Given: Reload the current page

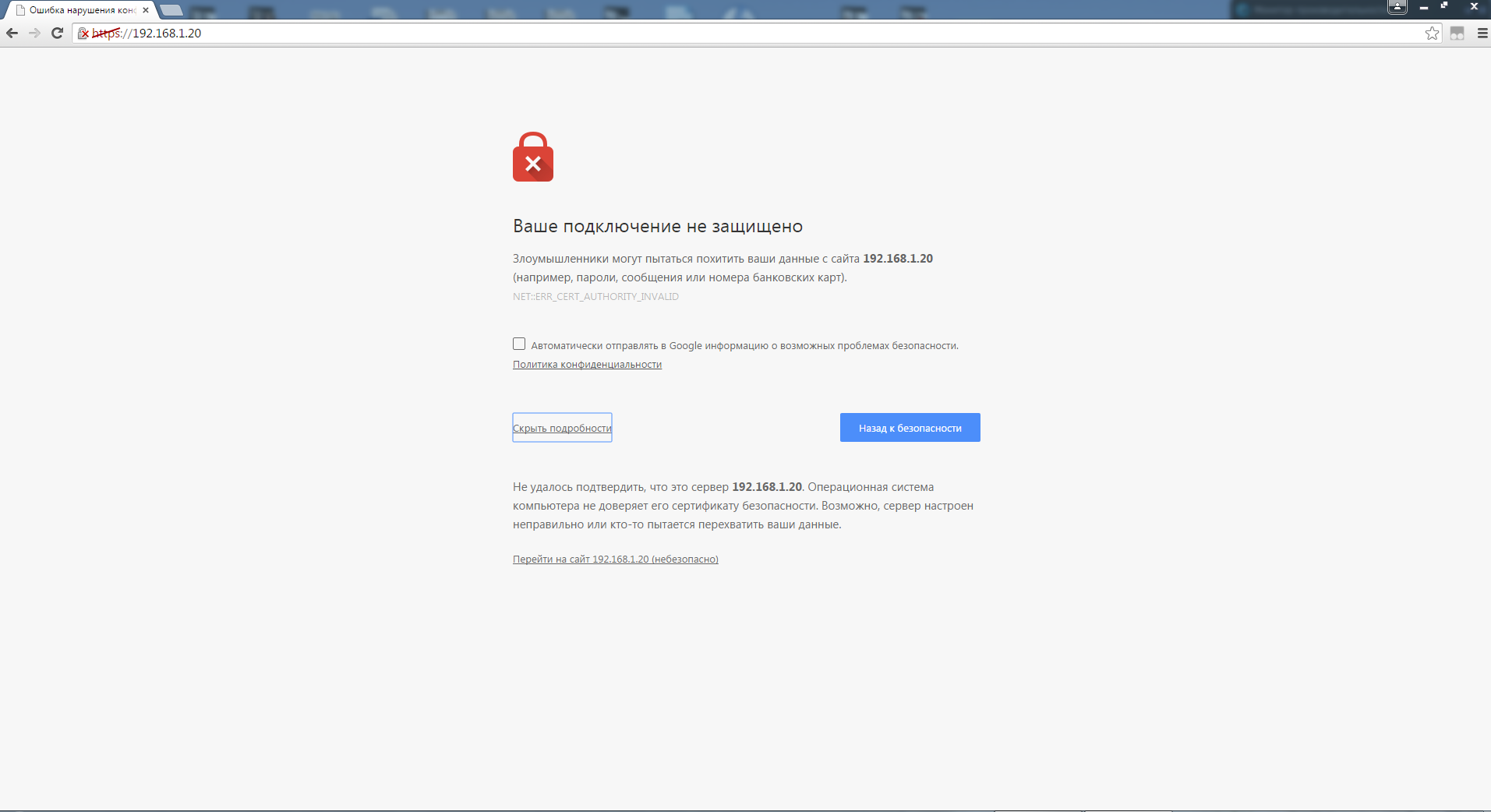Looking at the screenshot, I should point(57,33).
